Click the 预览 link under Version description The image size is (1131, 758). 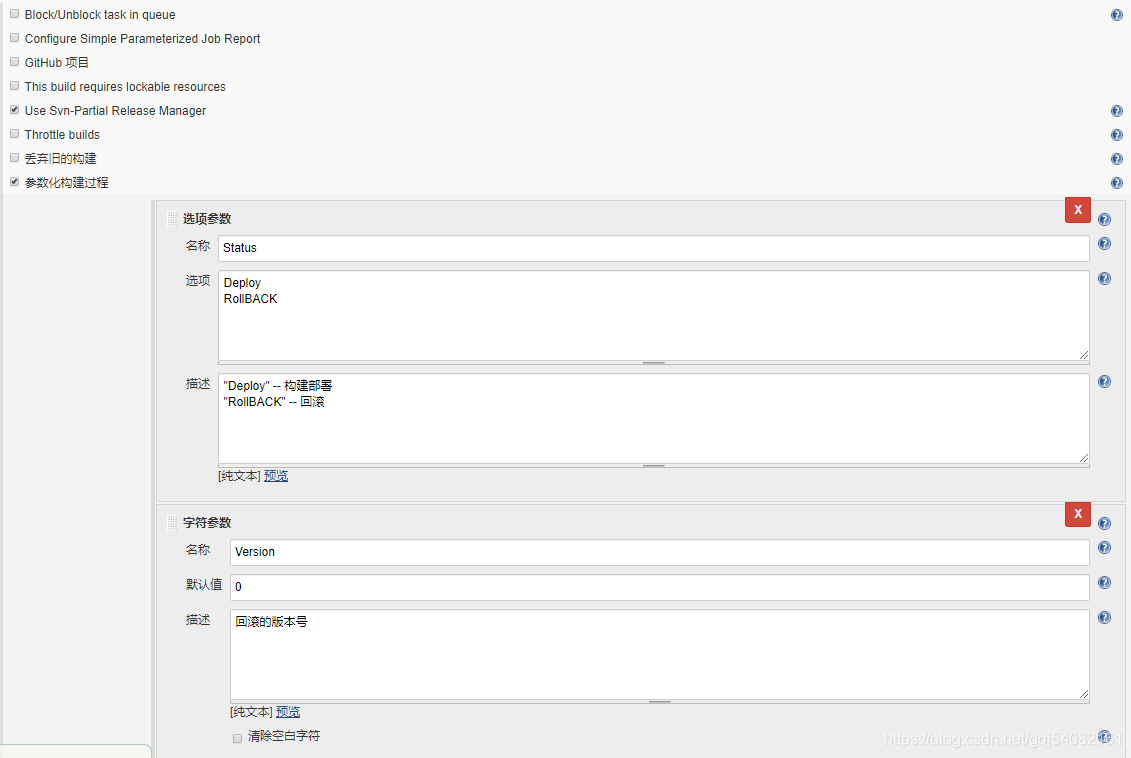(x=288, y=712)
